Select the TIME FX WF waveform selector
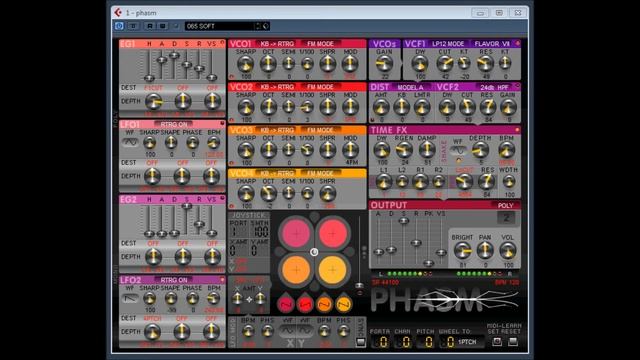This screenshot has width=640, height=360. point(458,150)
